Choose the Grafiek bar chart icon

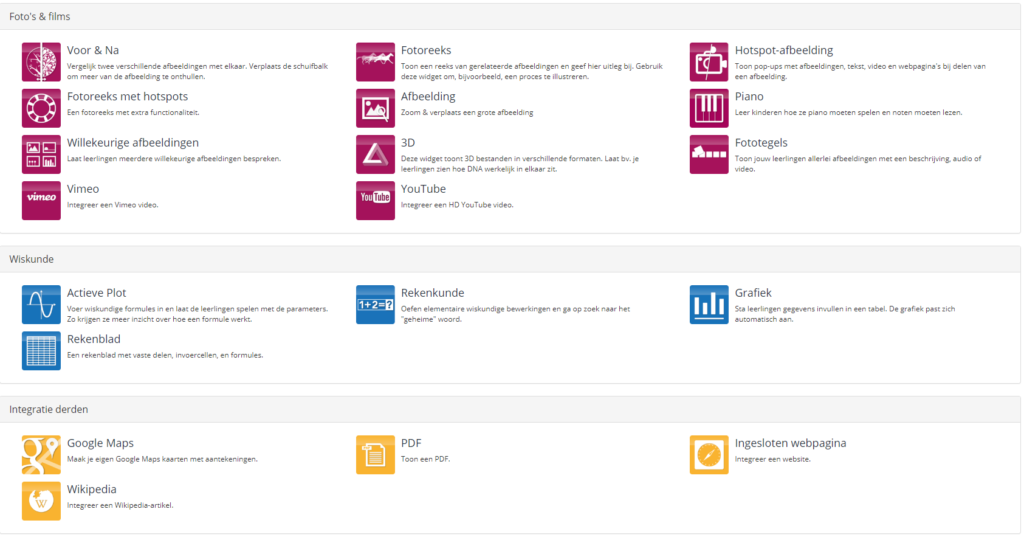pyautogui.click(x=709, y=304)
